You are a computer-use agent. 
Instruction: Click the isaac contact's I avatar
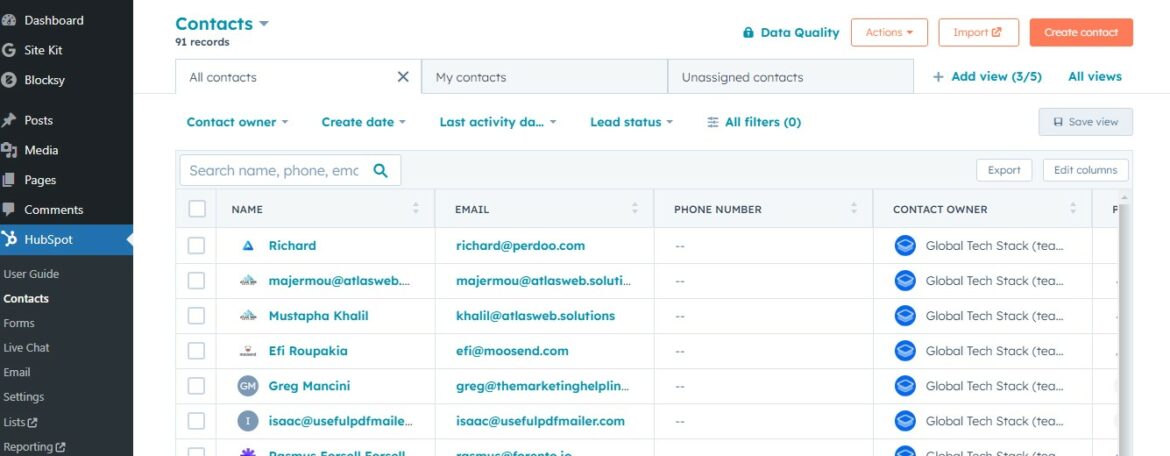click(248, 421)
